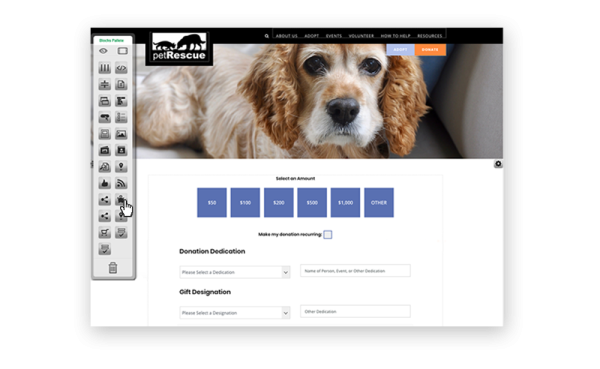Open the Please Select a Designation dropdown

[235, 313]
